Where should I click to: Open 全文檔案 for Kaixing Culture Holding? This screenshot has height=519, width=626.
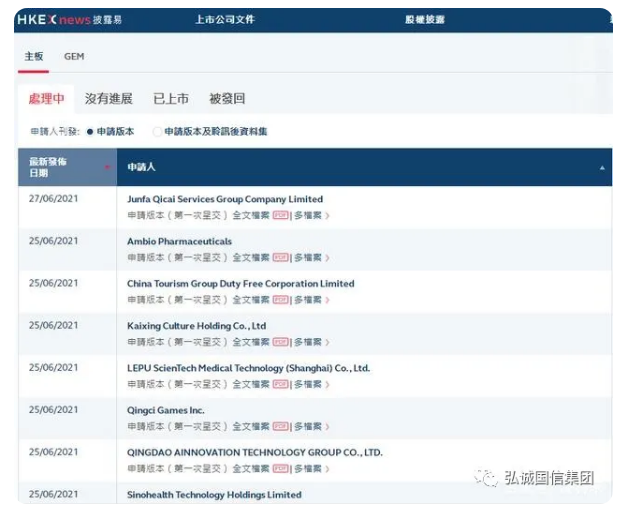[x=251, y=342]
